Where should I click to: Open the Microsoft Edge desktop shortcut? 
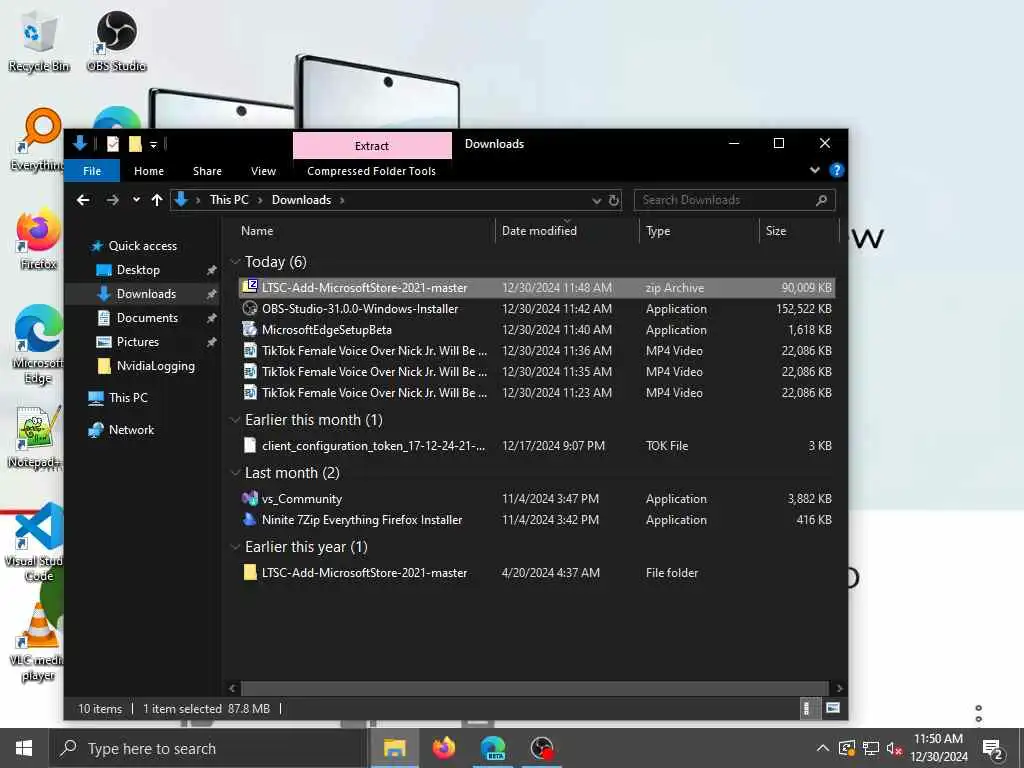point(38,344)
